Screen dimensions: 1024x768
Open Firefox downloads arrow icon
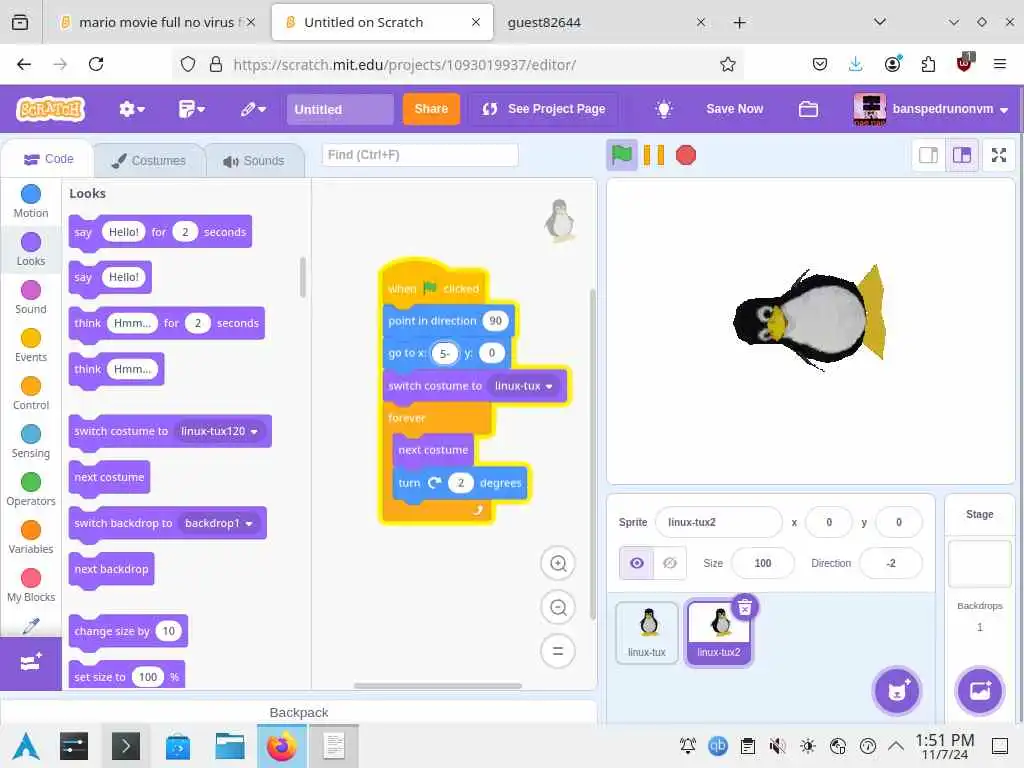(x=856, y=64)
